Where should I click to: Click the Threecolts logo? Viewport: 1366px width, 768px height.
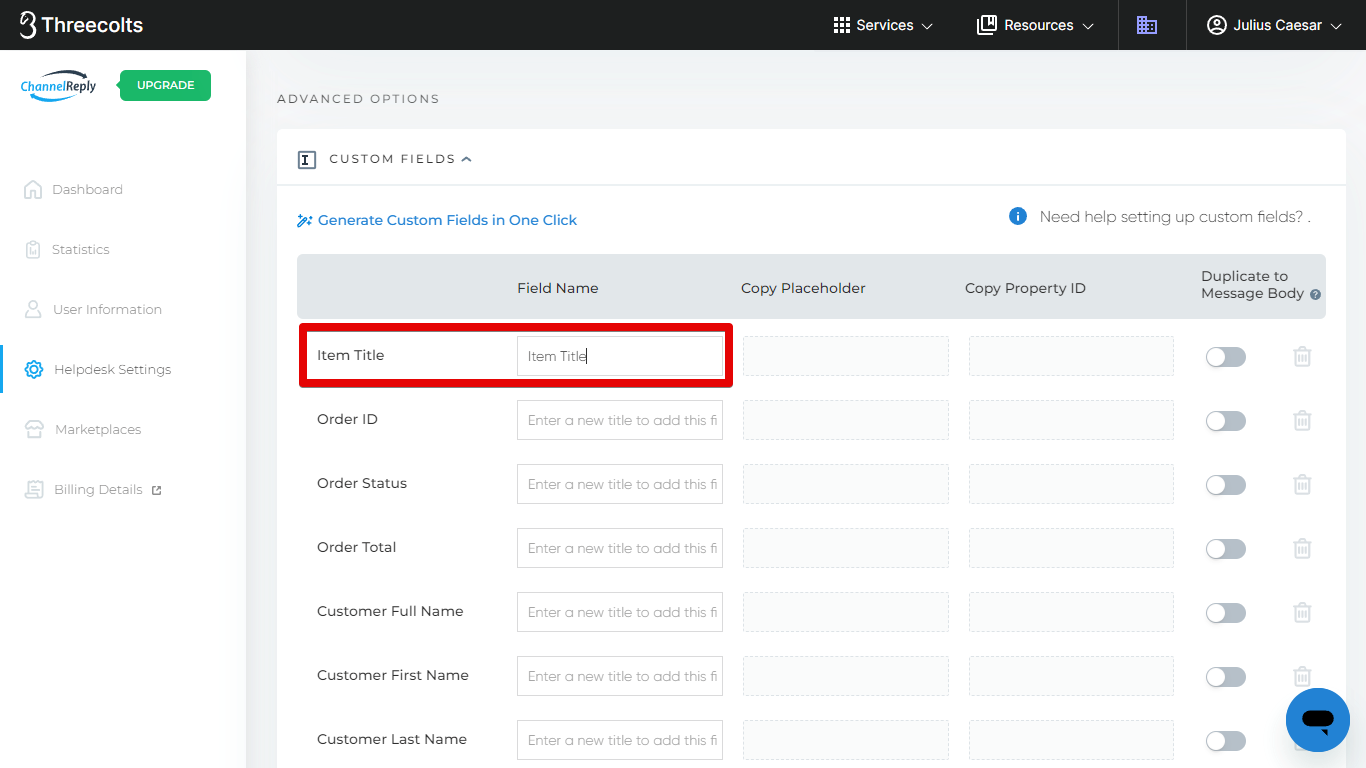click(82, 25)
